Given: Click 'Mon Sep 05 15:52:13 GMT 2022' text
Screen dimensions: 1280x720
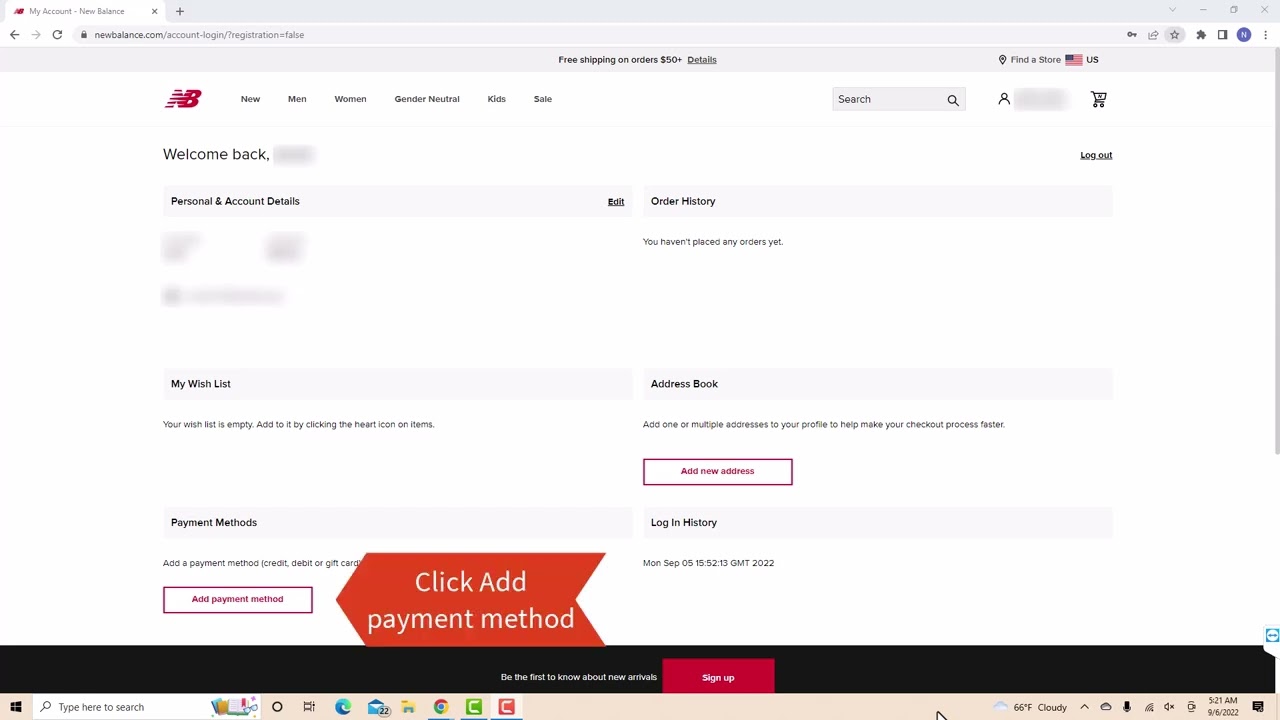Looking at the screenshot, I should click(x=708, y=563).
